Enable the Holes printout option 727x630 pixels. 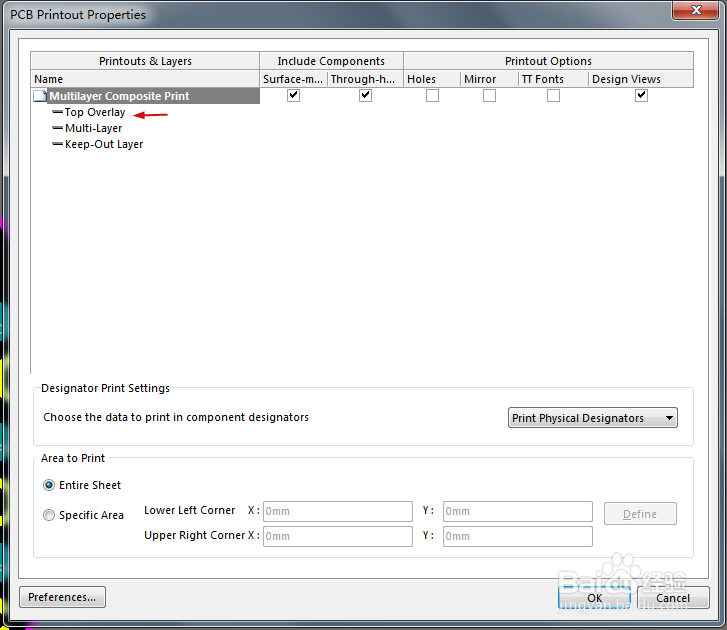(x=432, y=95)
